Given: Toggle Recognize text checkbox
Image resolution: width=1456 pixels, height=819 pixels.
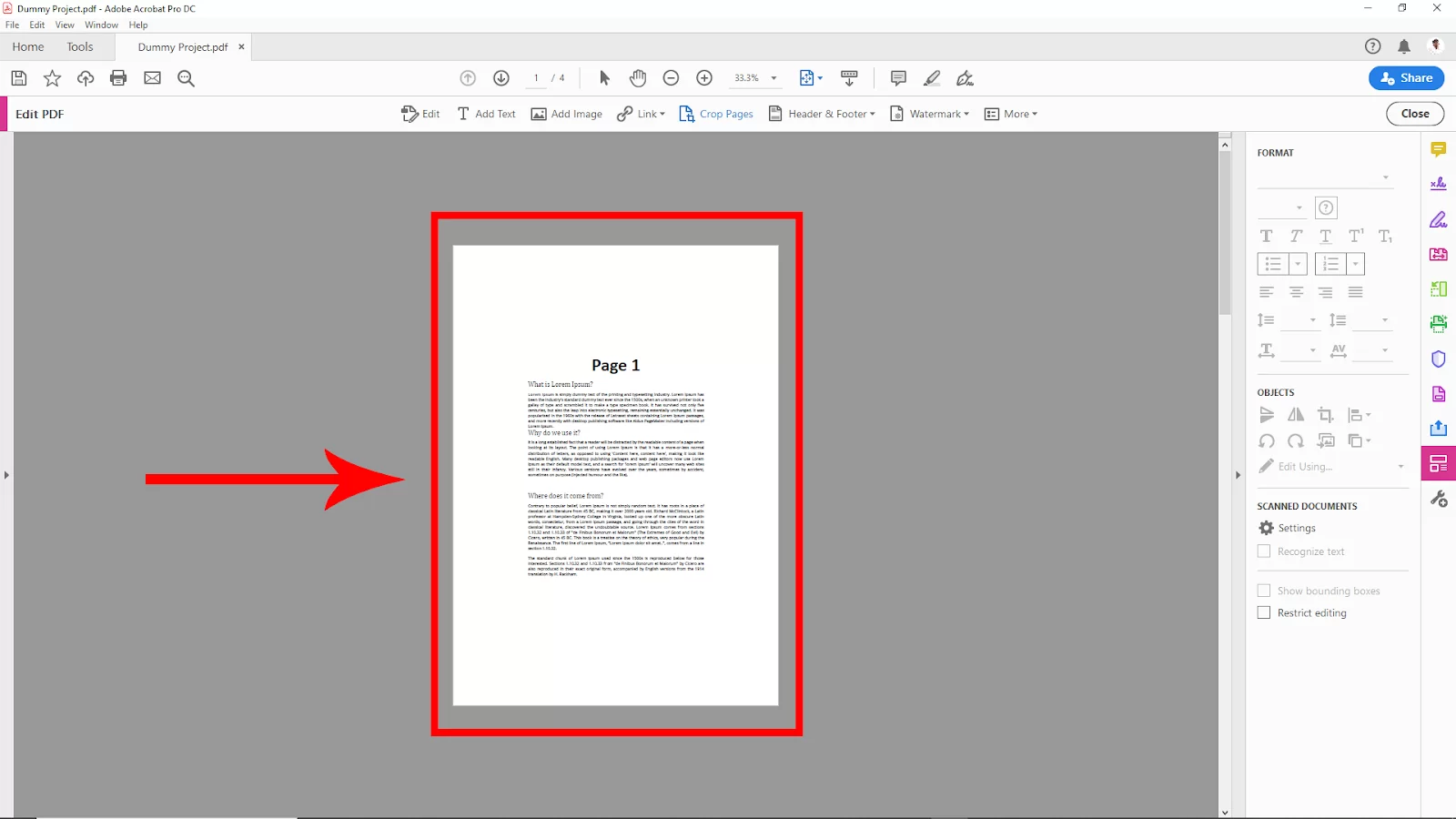Looking at the screenshot, I should click(1264, 551).
